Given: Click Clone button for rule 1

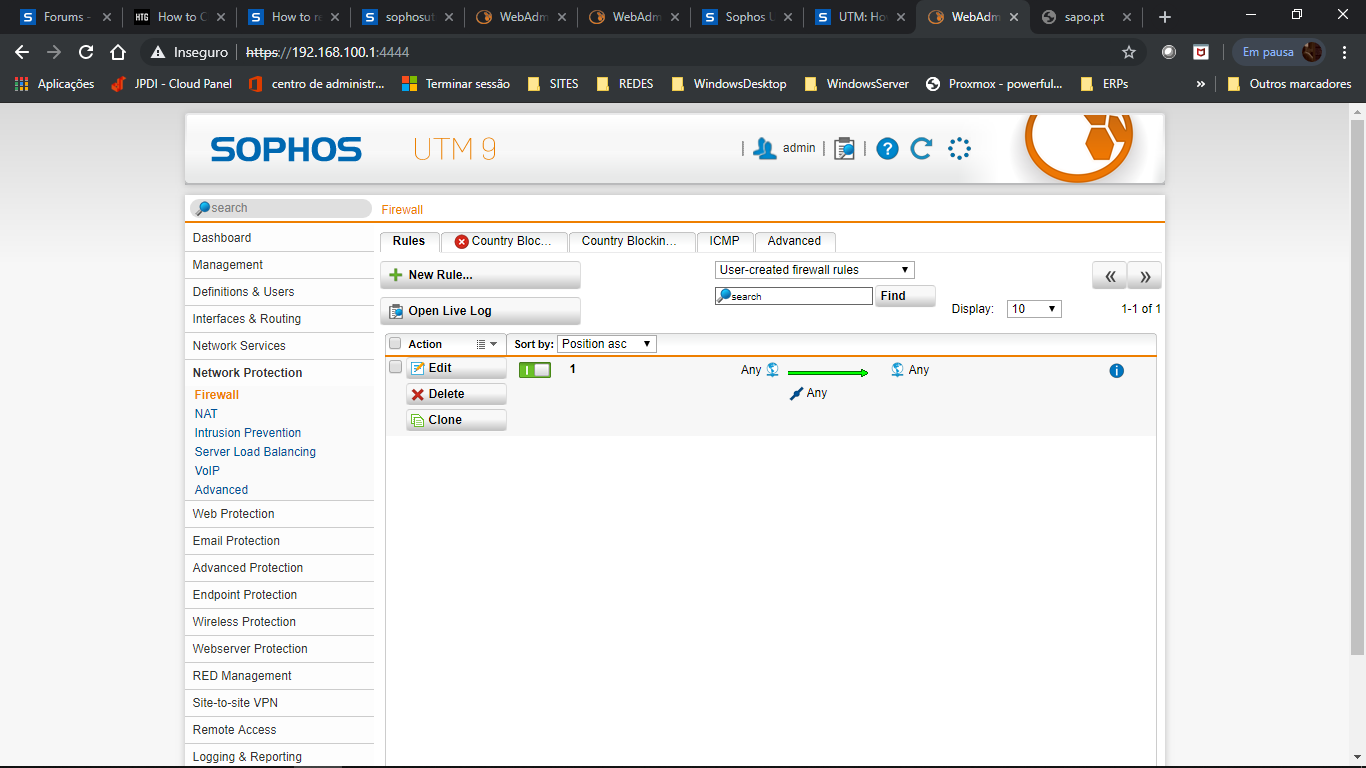Looking at the screenshot, I should click(x=456, y=420).
